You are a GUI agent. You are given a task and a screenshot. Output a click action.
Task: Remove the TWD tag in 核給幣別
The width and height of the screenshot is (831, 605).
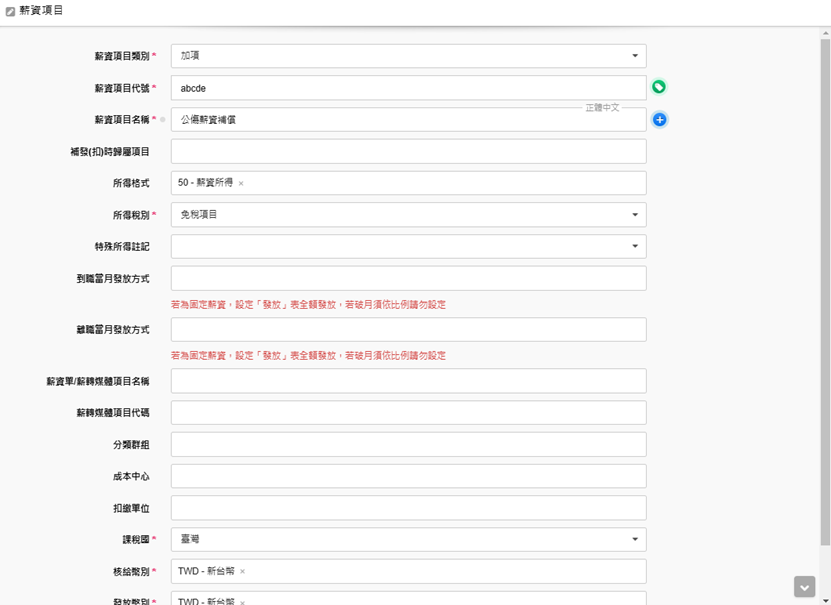(242, 572)
